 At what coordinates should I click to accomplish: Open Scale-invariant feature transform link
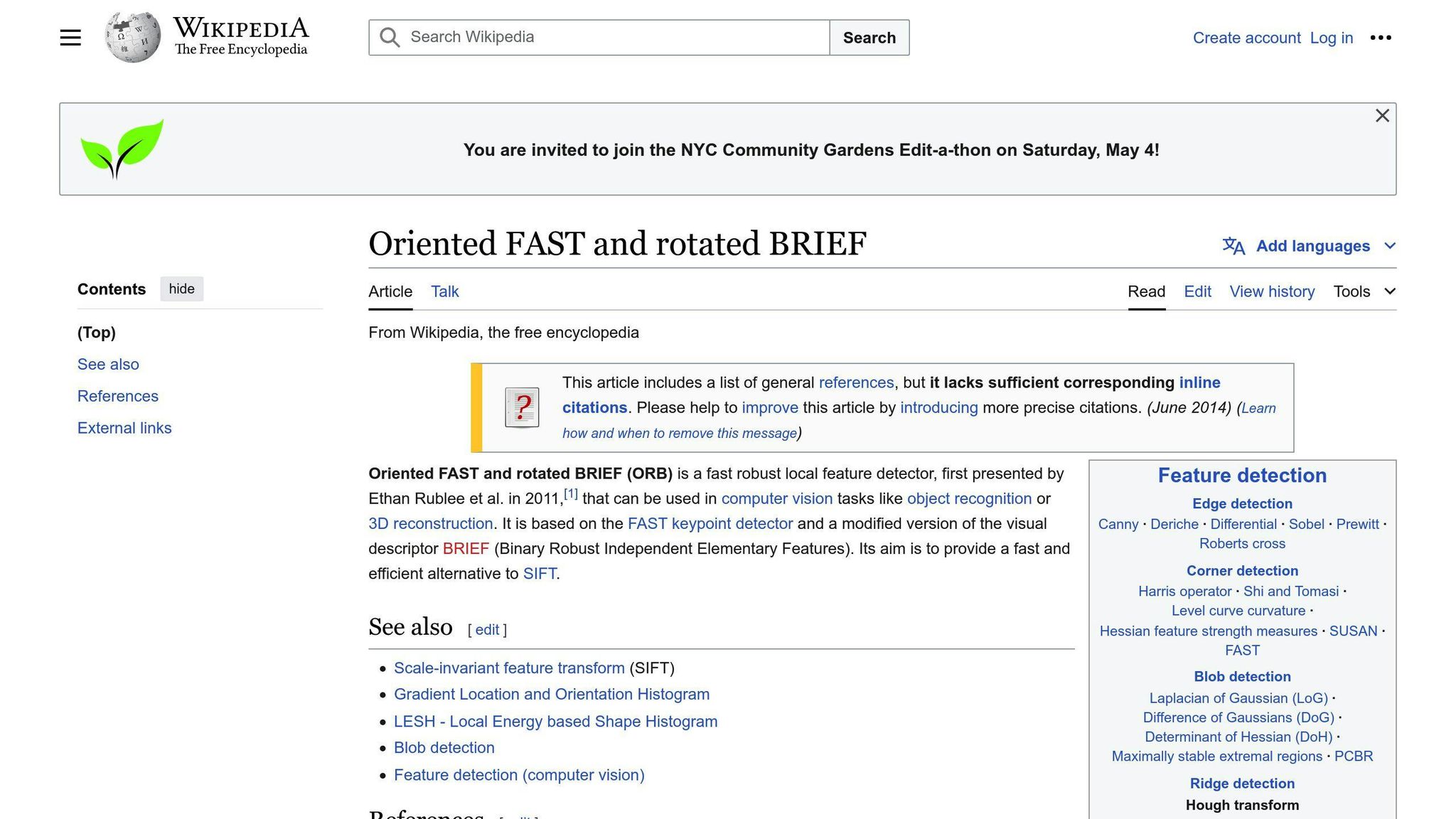pos(509,668)
